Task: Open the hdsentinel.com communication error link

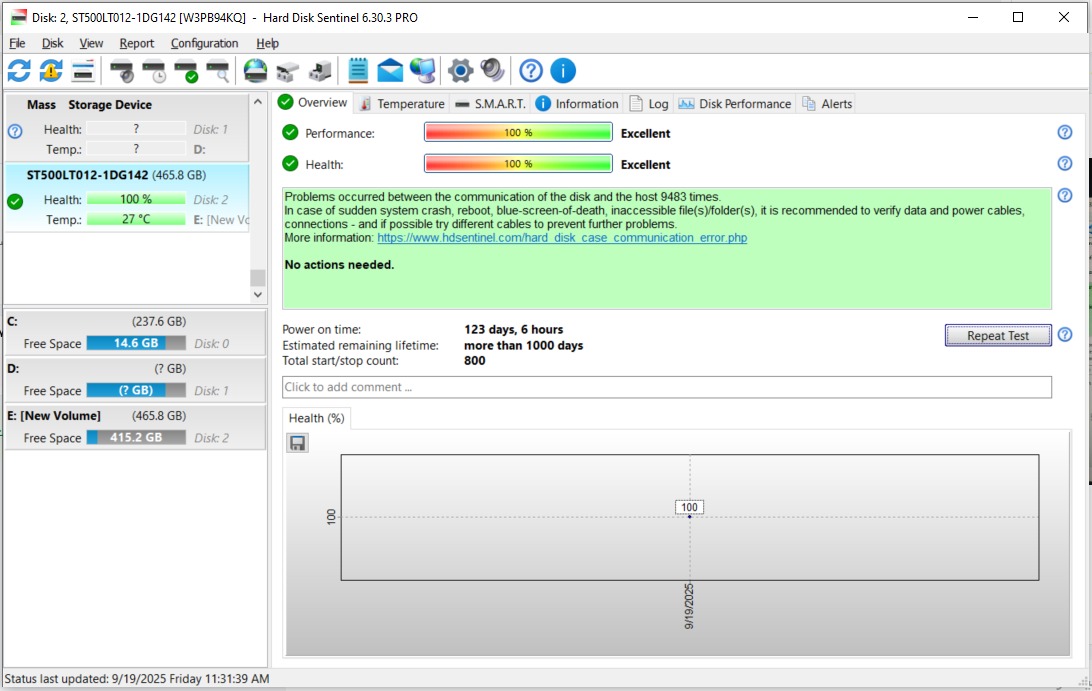Action: pyautogui.click(x=562, y=238)
